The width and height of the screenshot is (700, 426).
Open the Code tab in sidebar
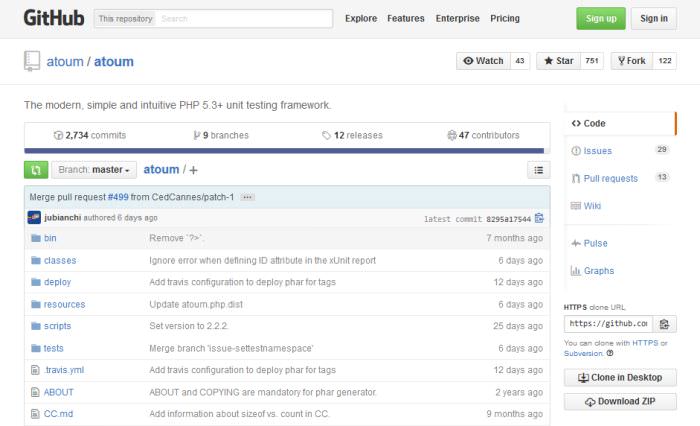click(621, 123)
